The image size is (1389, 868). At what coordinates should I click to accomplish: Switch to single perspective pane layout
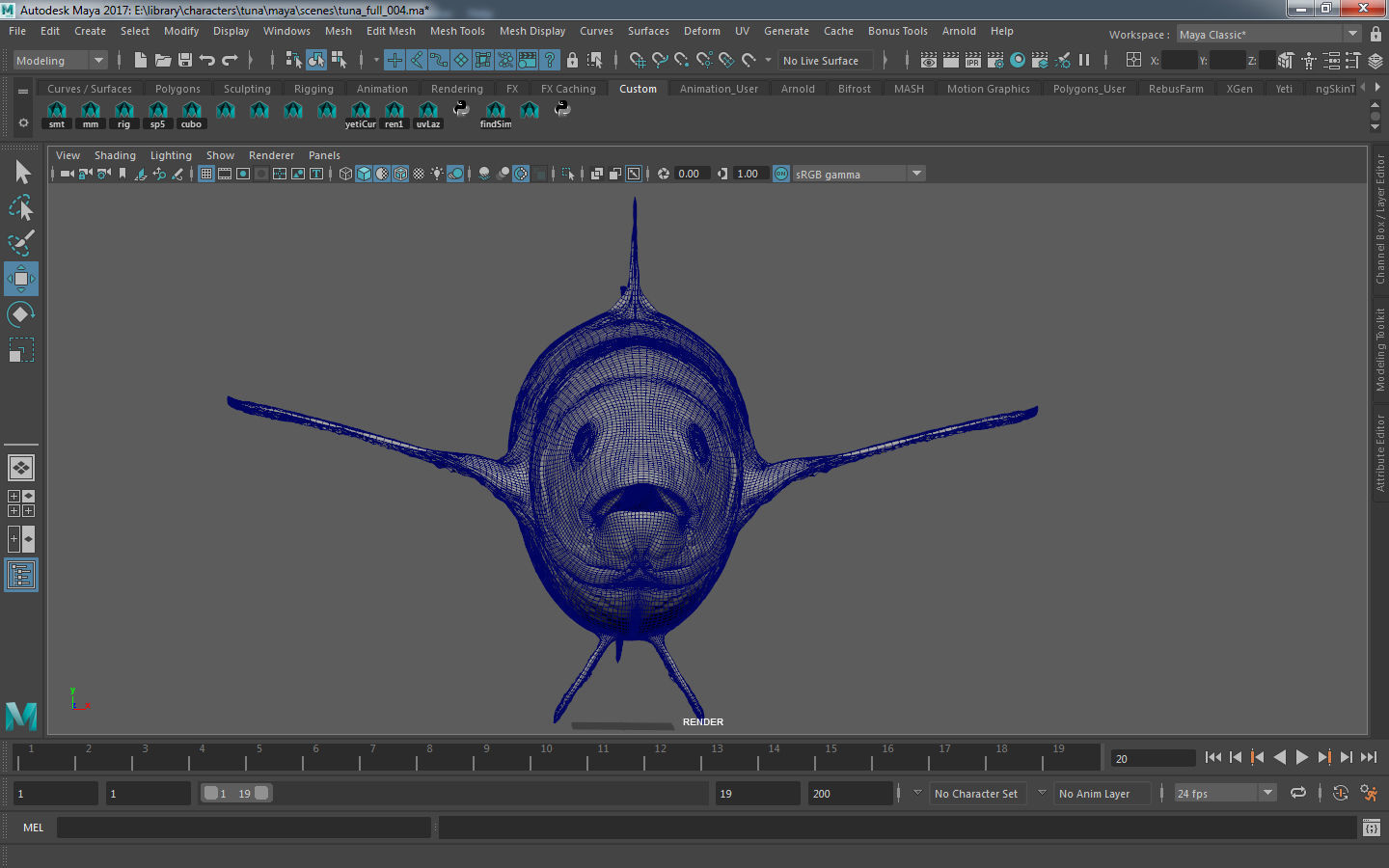[21, 468]
